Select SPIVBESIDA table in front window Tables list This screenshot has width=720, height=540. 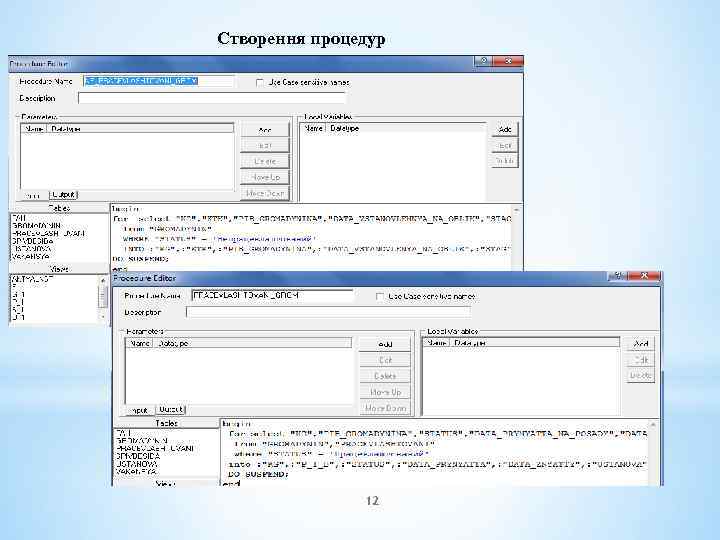(x=138, y=456)
